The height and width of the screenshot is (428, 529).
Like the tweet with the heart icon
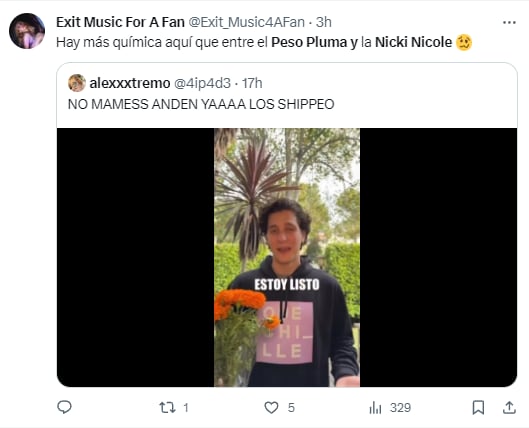pos(271,407)
